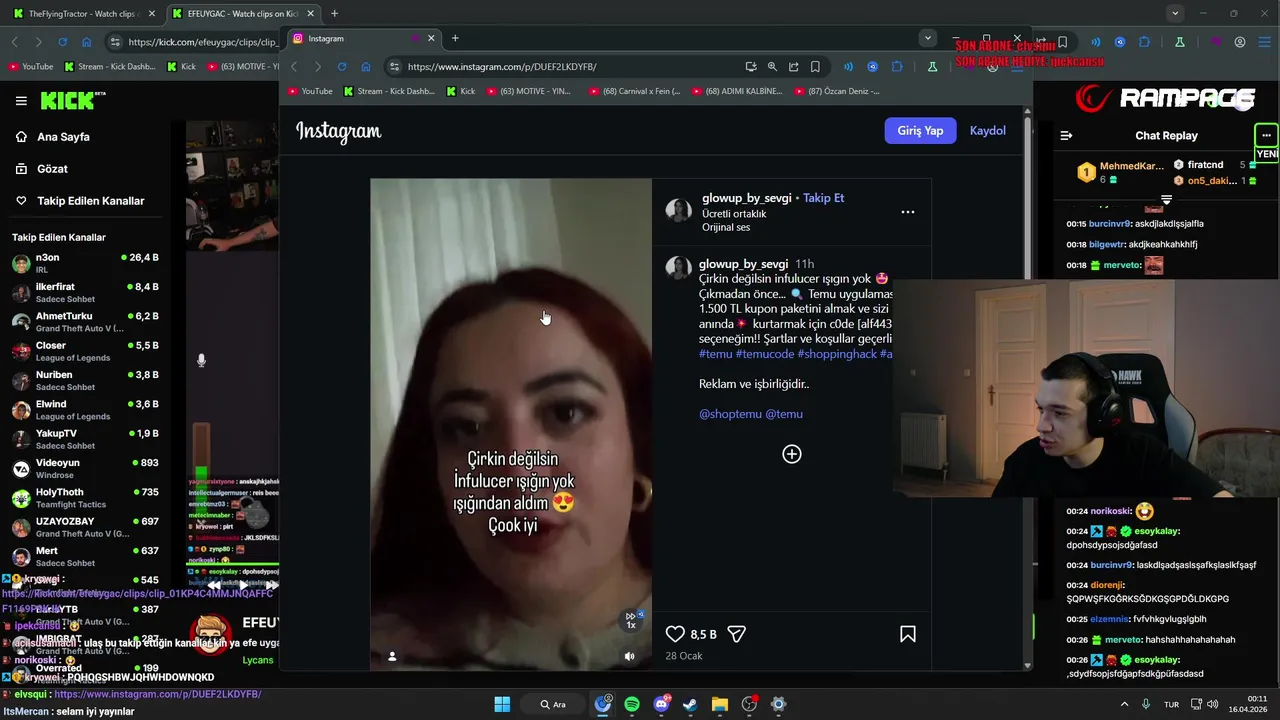Viewport: 1280px width, 720px height.
Task: Open glowup_by_sevgi profile avatar in header
Action: click(x=679, y=210)
